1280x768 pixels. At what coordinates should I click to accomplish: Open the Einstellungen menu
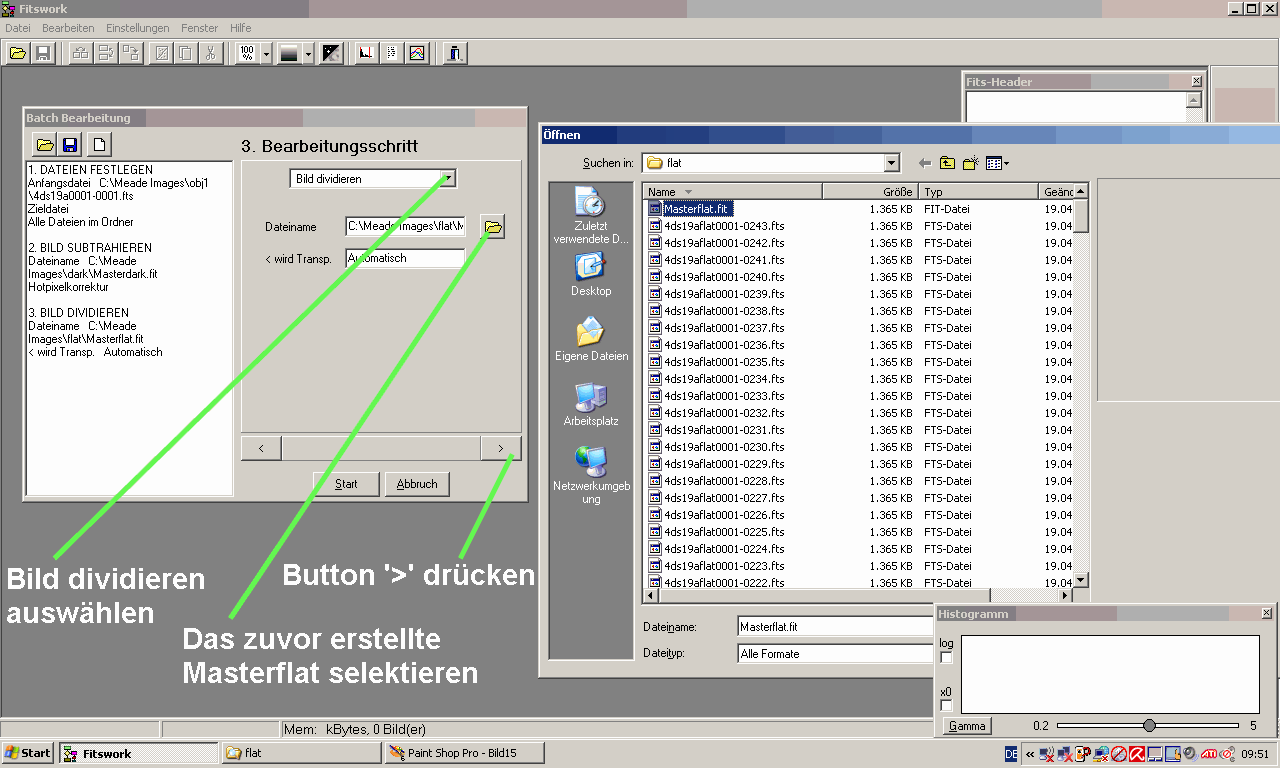[137, 28]
